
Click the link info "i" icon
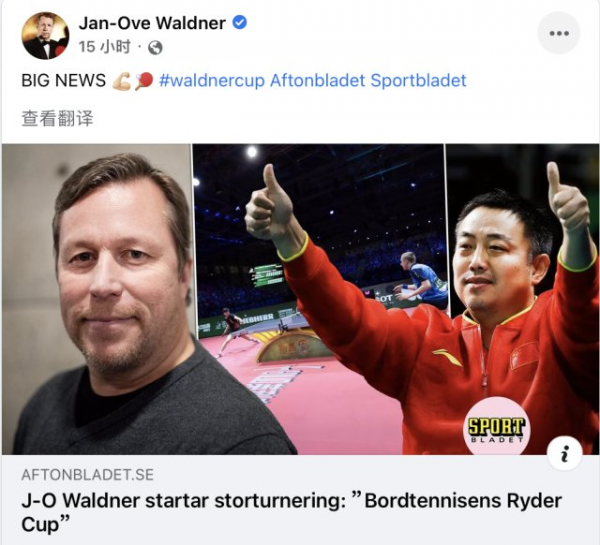point(565,453)
